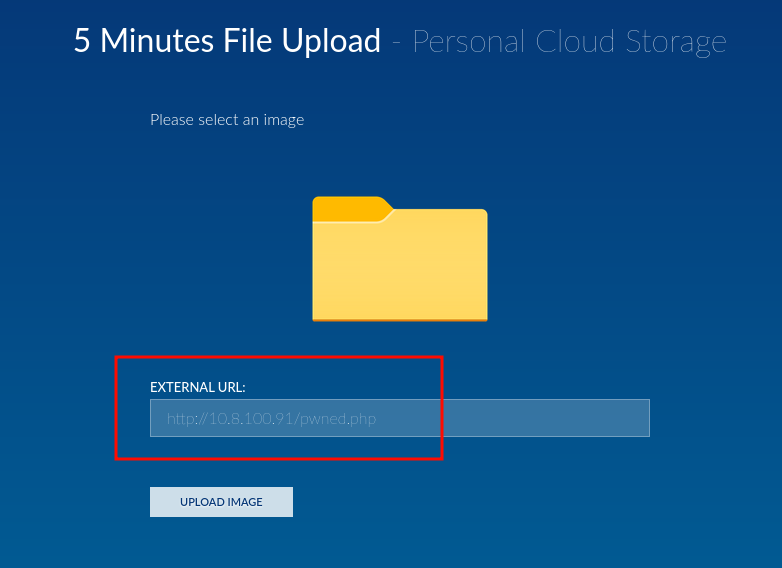This screenshot has height=568, width=782.
Task: Click the word 'Cloud' in the header
Action: point(575,41)
